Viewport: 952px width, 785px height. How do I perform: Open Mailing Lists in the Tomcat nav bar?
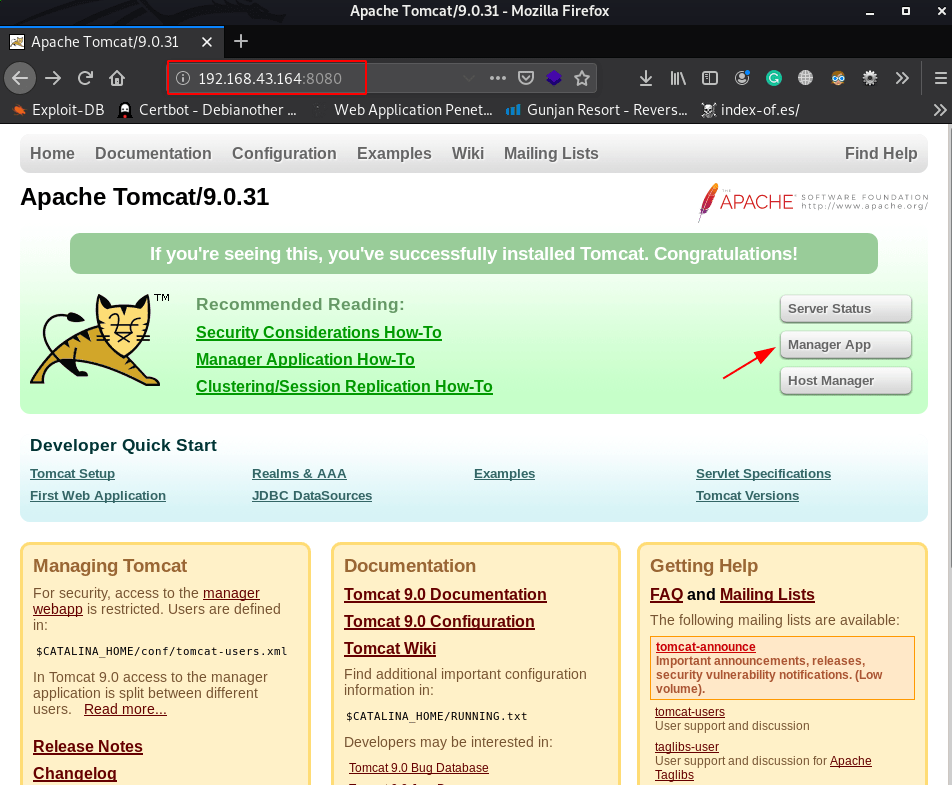(x=551, y=154)
